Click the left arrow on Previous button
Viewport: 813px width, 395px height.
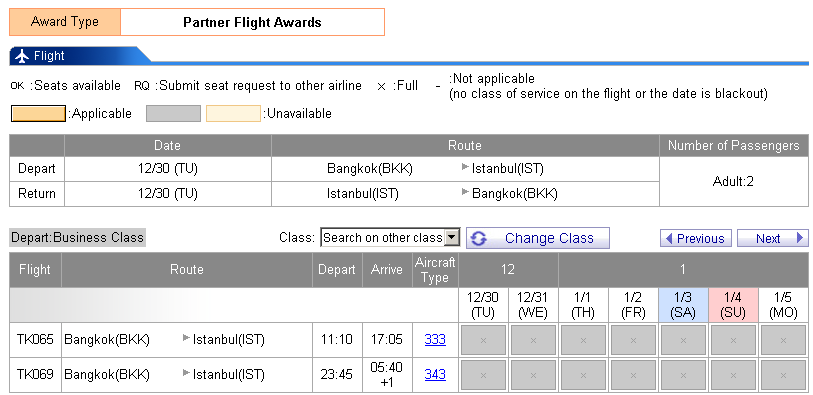point(669,238)
